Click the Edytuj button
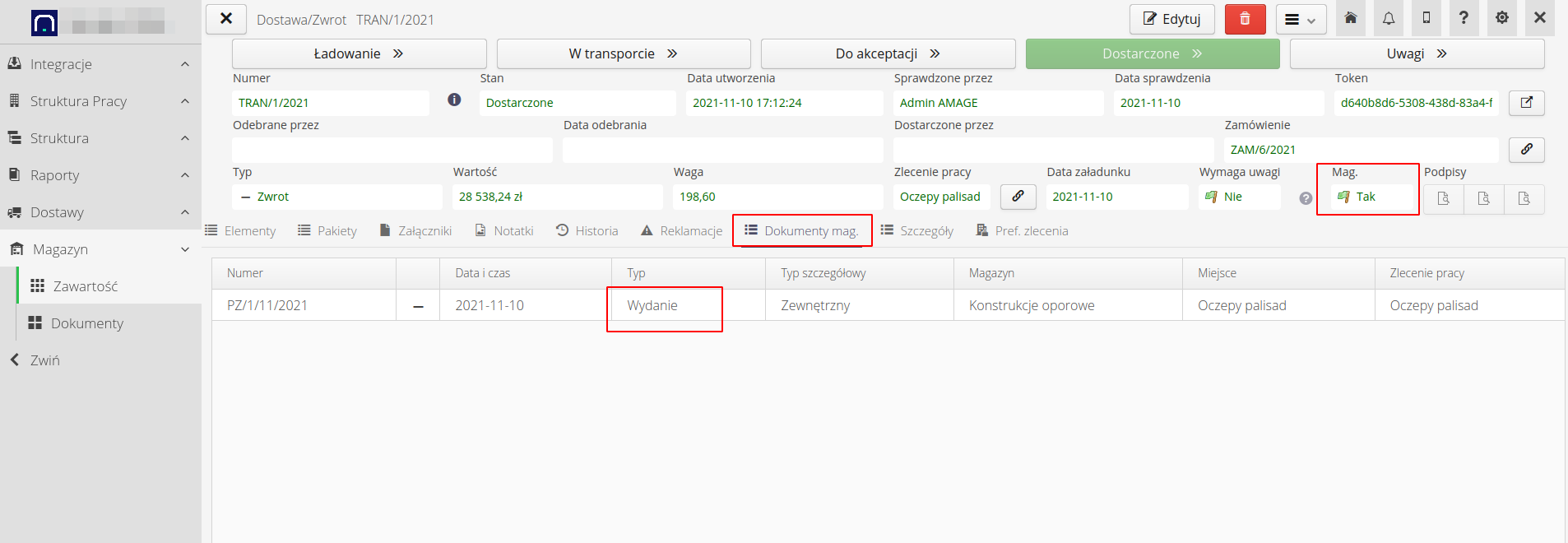The height and width of the screenshot is (543, 1568). pyautogui.click(x=1171, y=19)
